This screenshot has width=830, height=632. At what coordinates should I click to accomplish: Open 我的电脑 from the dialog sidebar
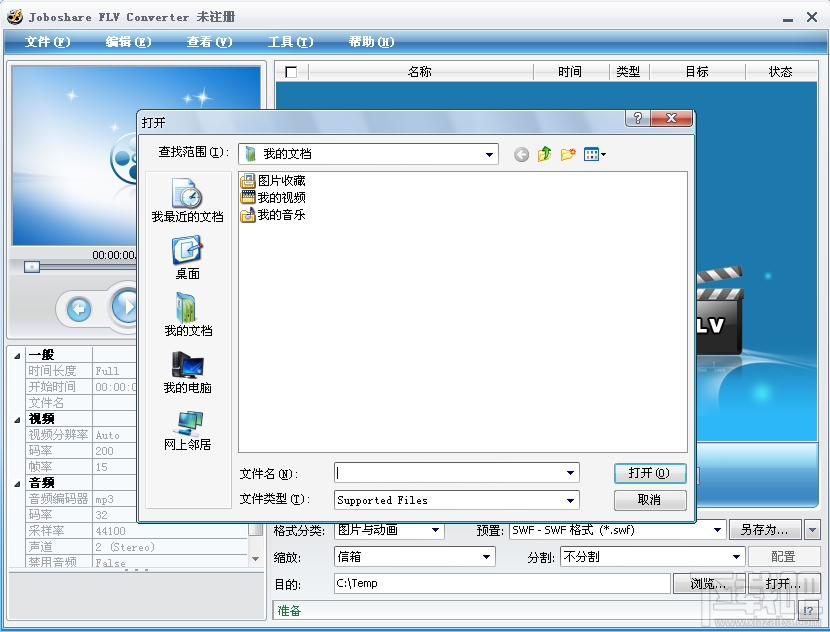pos(187,375)
